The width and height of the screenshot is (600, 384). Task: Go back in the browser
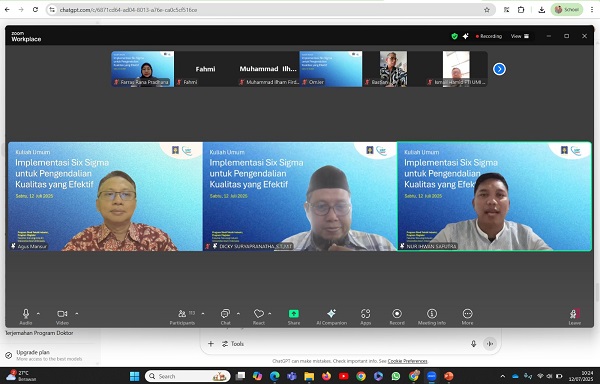tap(7, 10)
